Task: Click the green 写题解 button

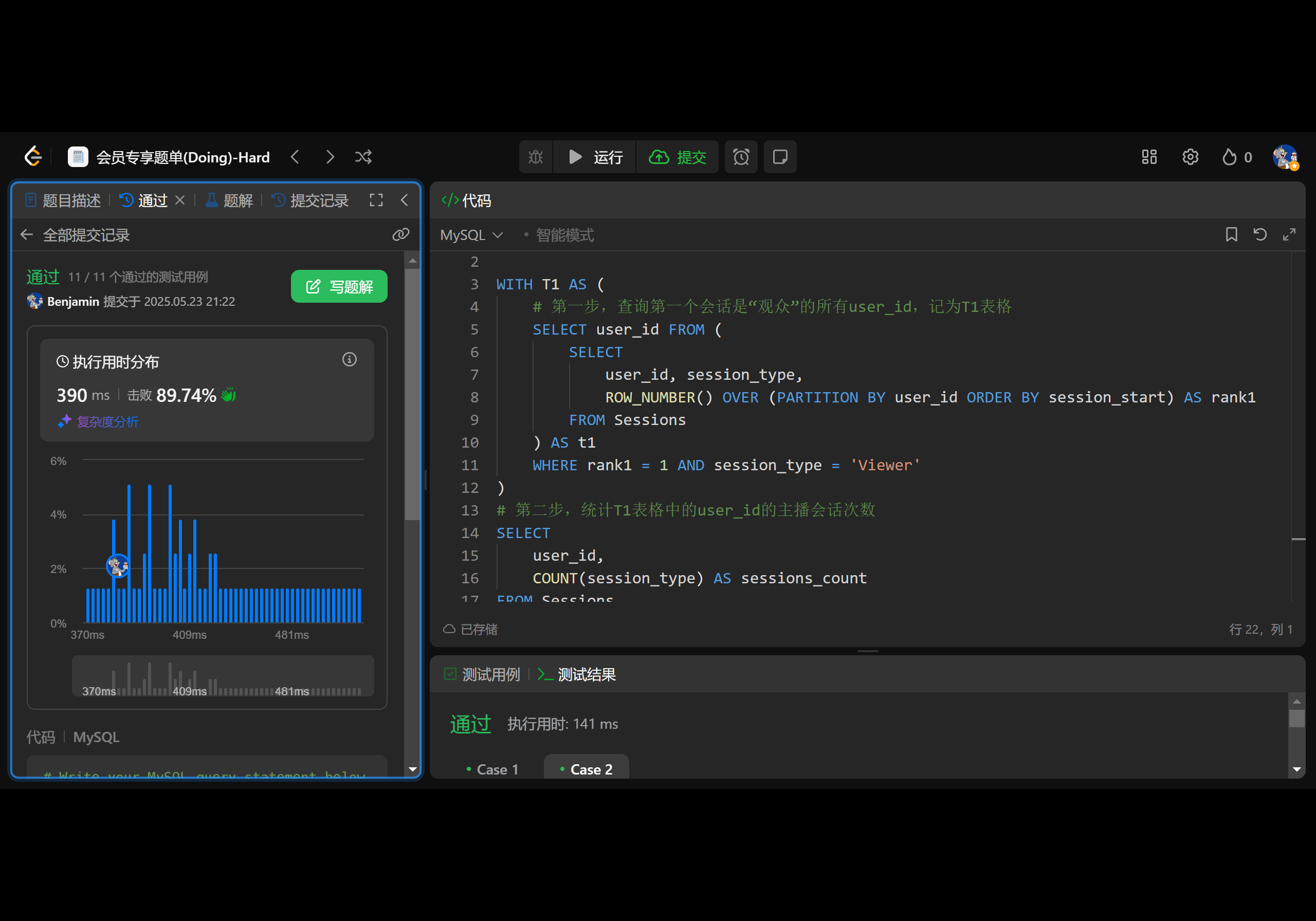Action: 339,286
